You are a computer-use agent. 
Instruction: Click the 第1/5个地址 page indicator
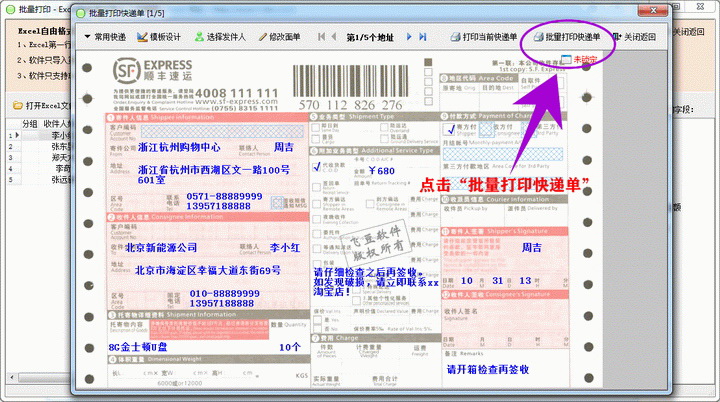pyautogui.click(x=370, y=38)
